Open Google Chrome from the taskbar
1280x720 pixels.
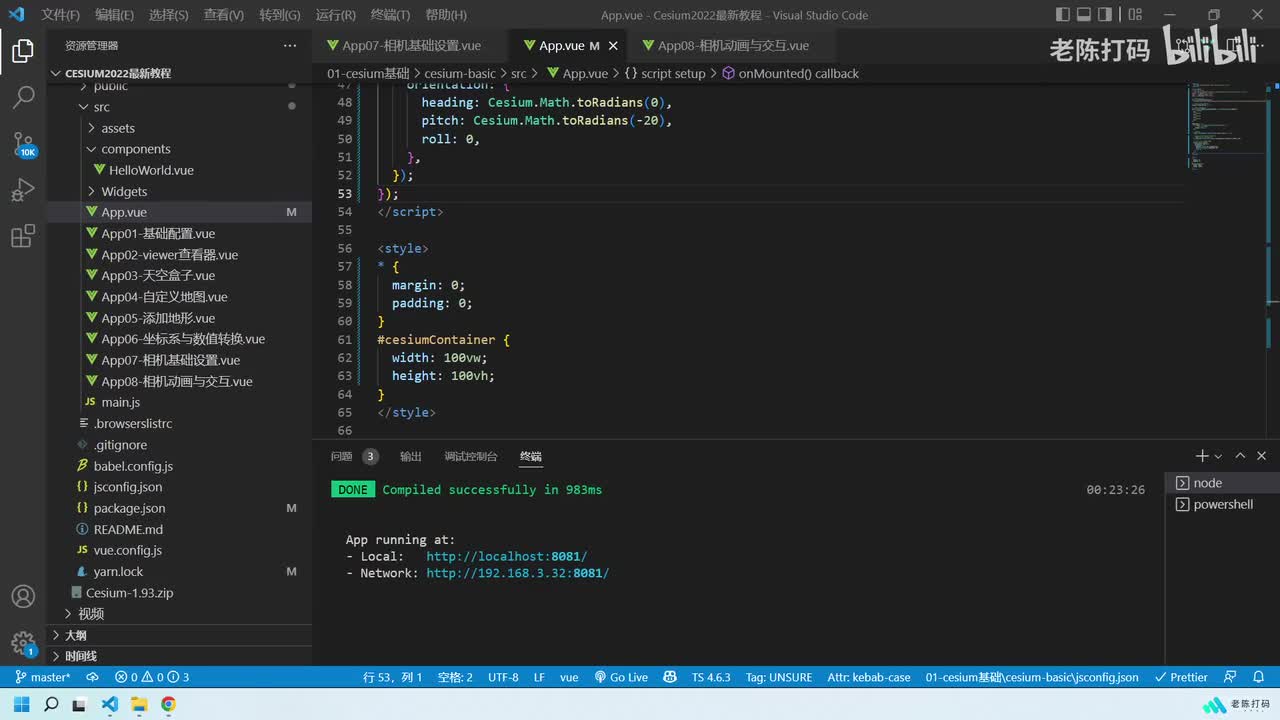(x=168, y=704)
